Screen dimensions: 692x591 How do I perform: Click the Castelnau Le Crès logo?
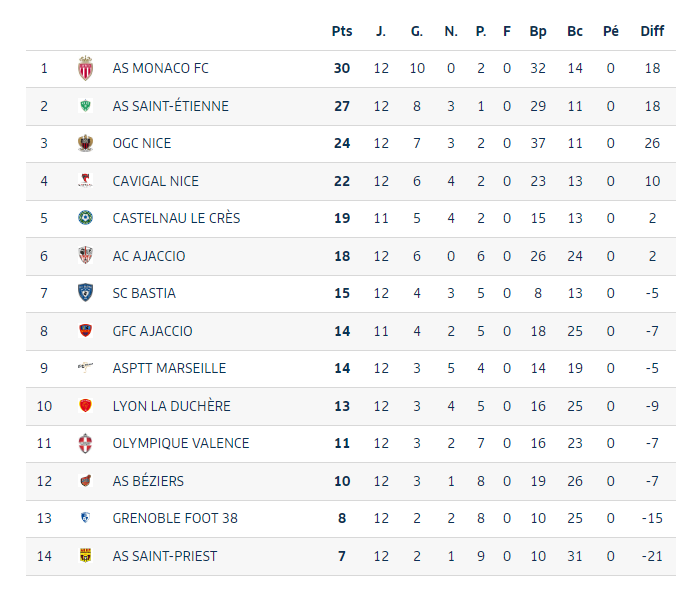point(85,218)
